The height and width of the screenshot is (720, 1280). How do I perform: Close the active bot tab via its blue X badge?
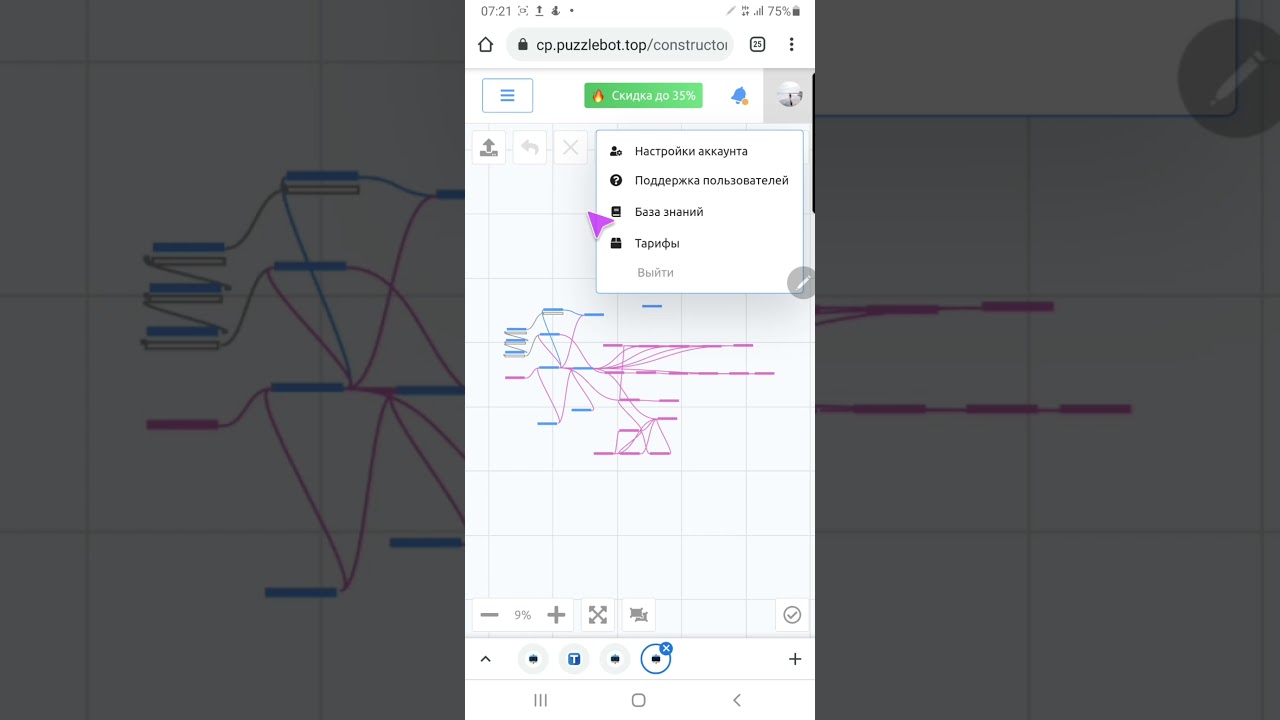[666, 649]
